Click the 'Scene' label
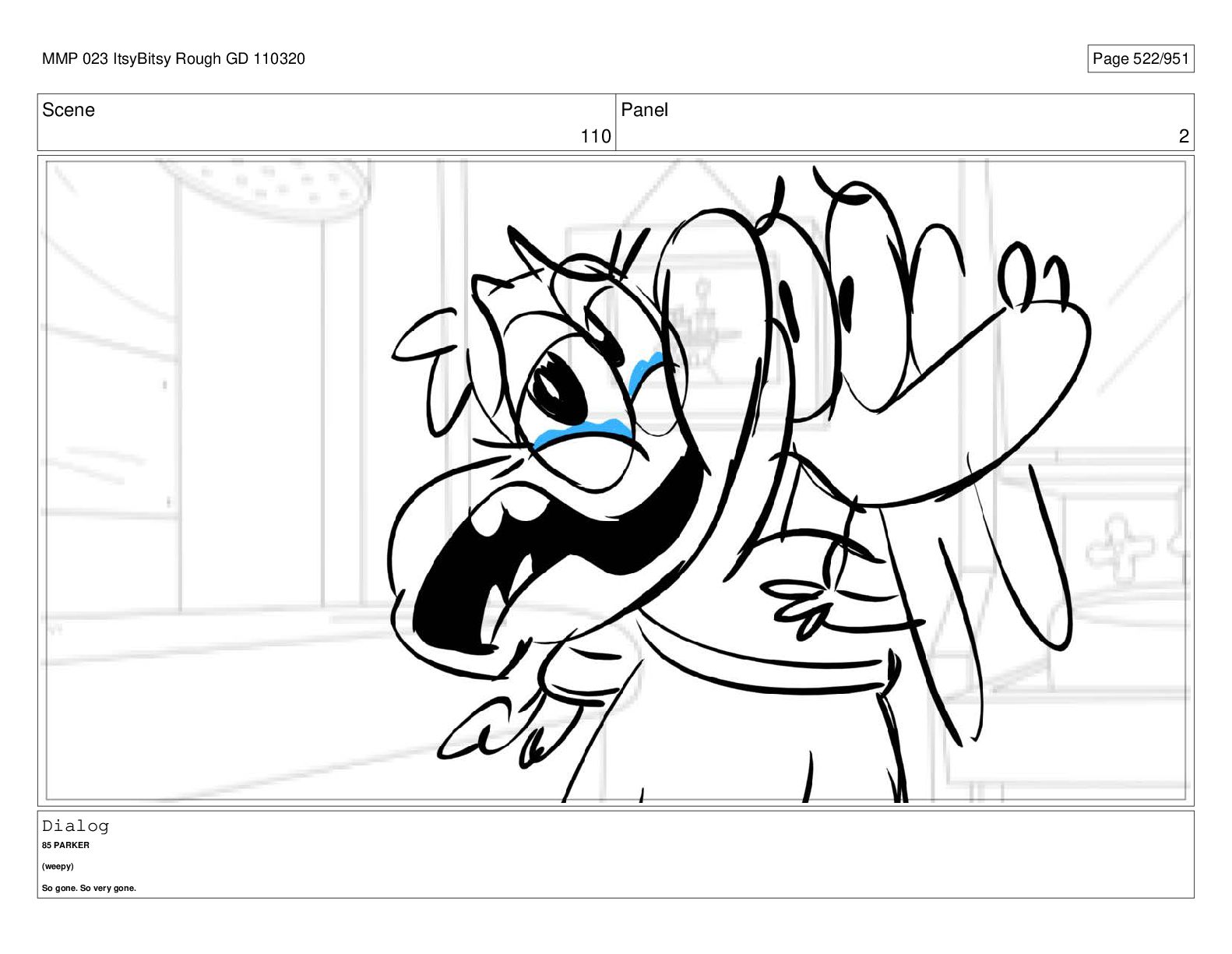1232x954 pixels. [69, 110]
